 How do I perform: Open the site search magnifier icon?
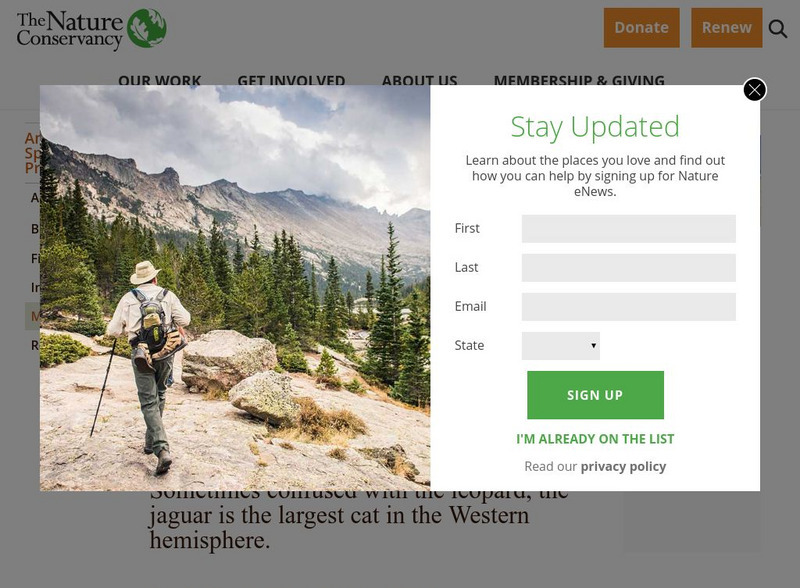(778, 29)
